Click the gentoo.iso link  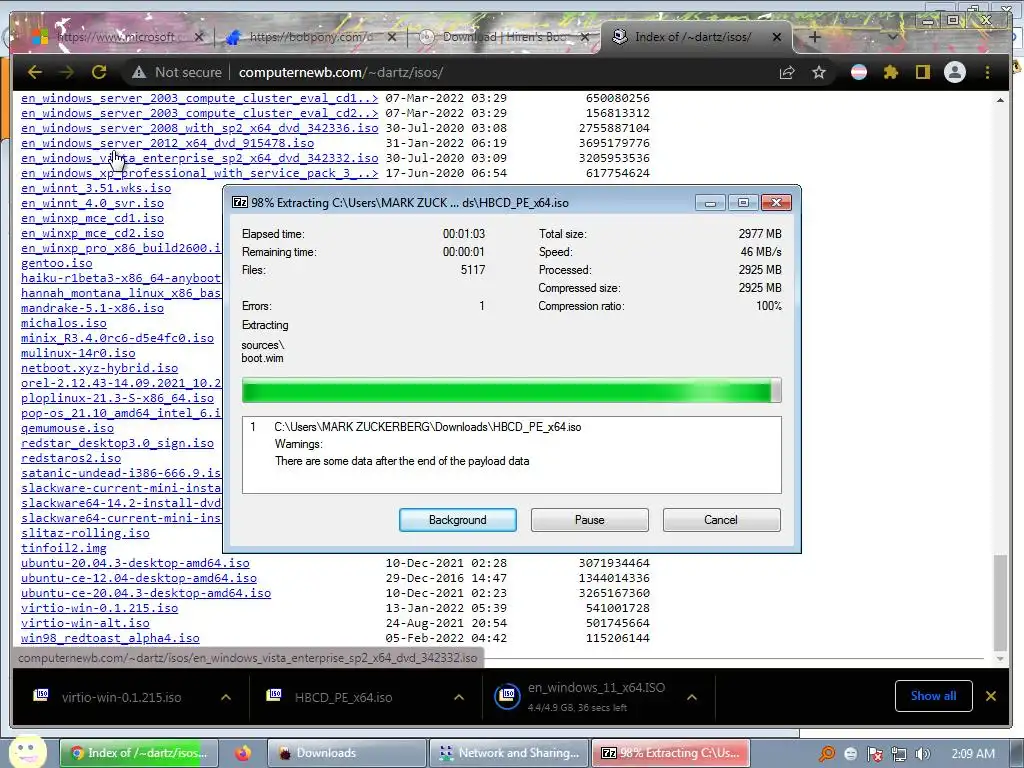pyautogui.click(x=57, y=263)
